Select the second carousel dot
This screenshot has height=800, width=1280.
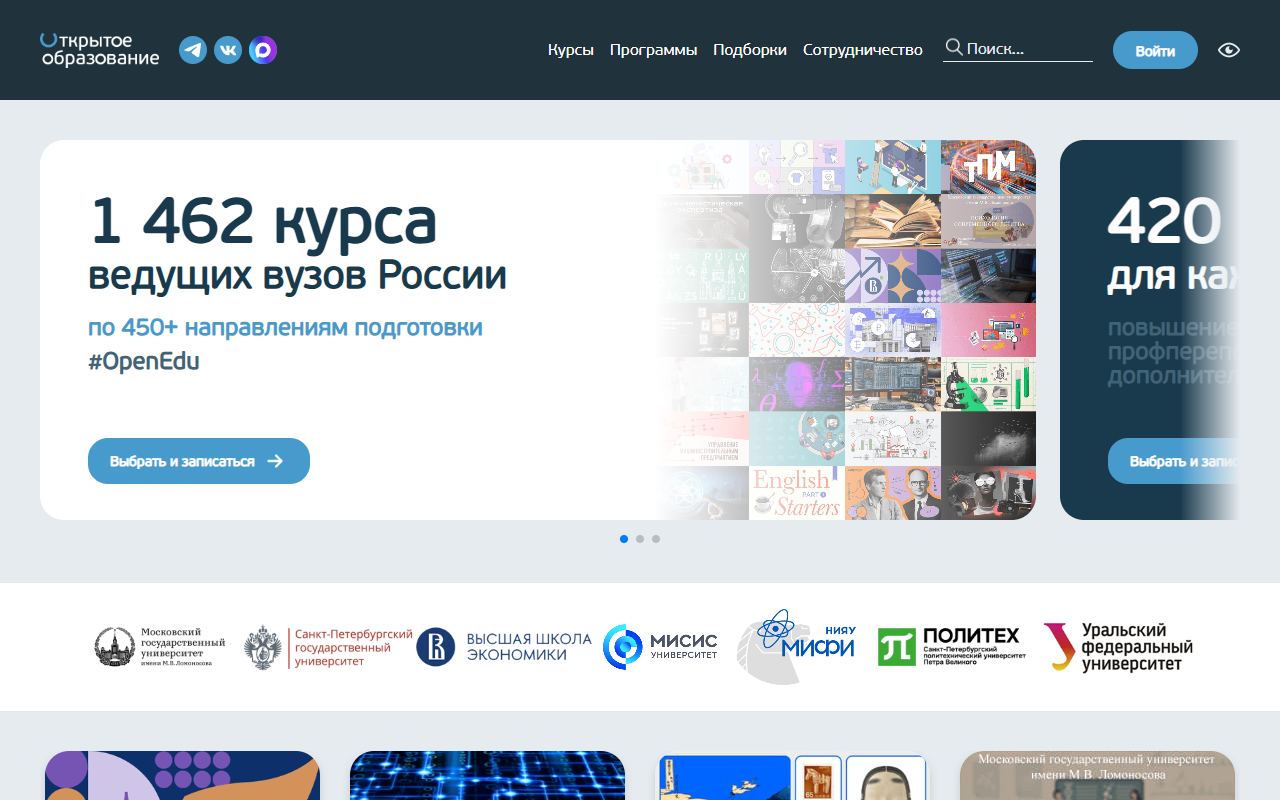tap(640, 539)
